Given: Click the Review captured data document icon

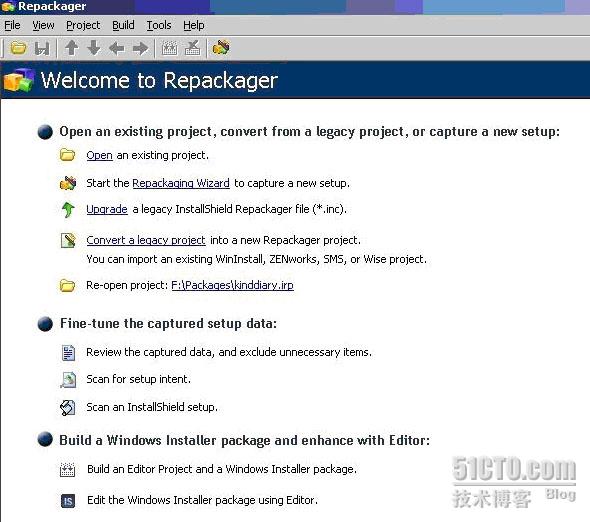Looking at the screenshot, I should click(x=68, y=353).
